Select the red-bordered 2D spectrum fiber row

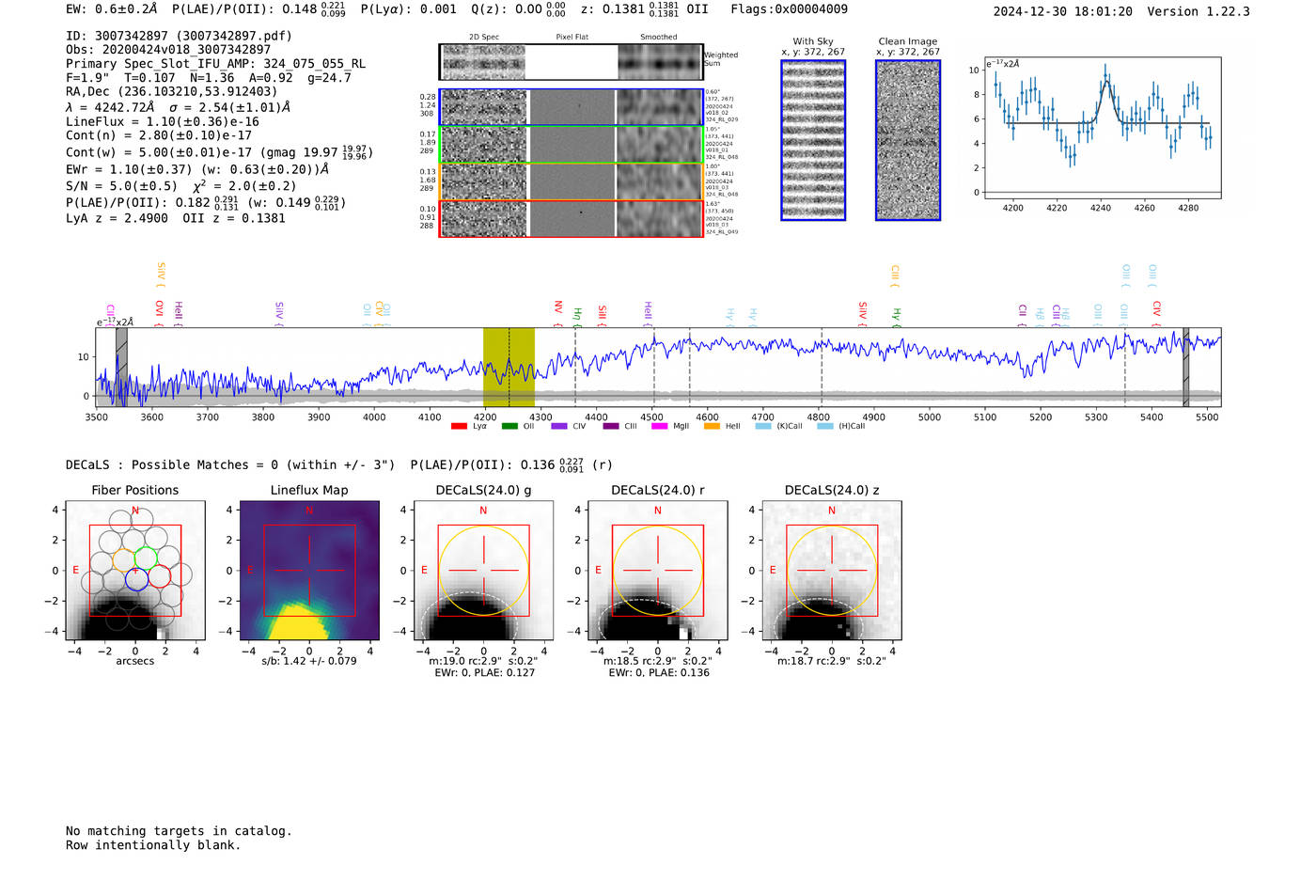tap(571, 218)
